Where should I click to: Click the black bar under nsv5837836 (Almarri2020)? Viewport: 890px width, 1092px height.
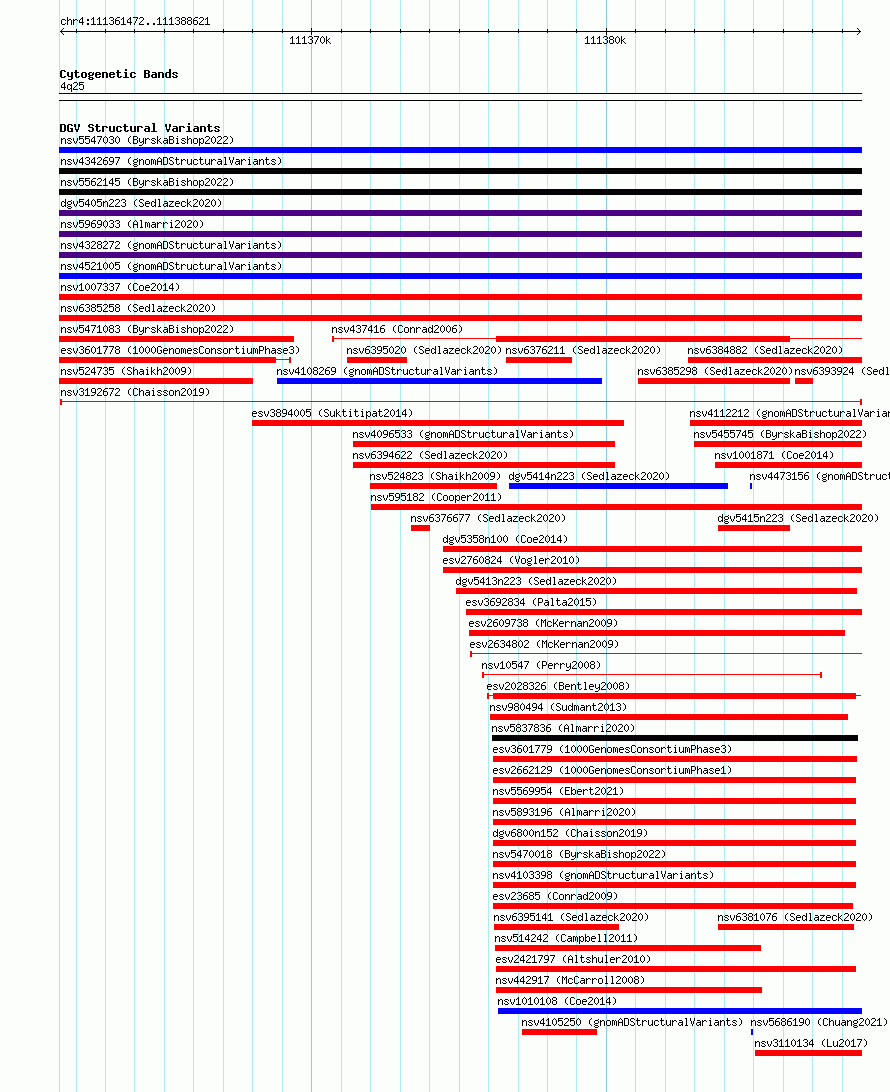click(675, 738)
